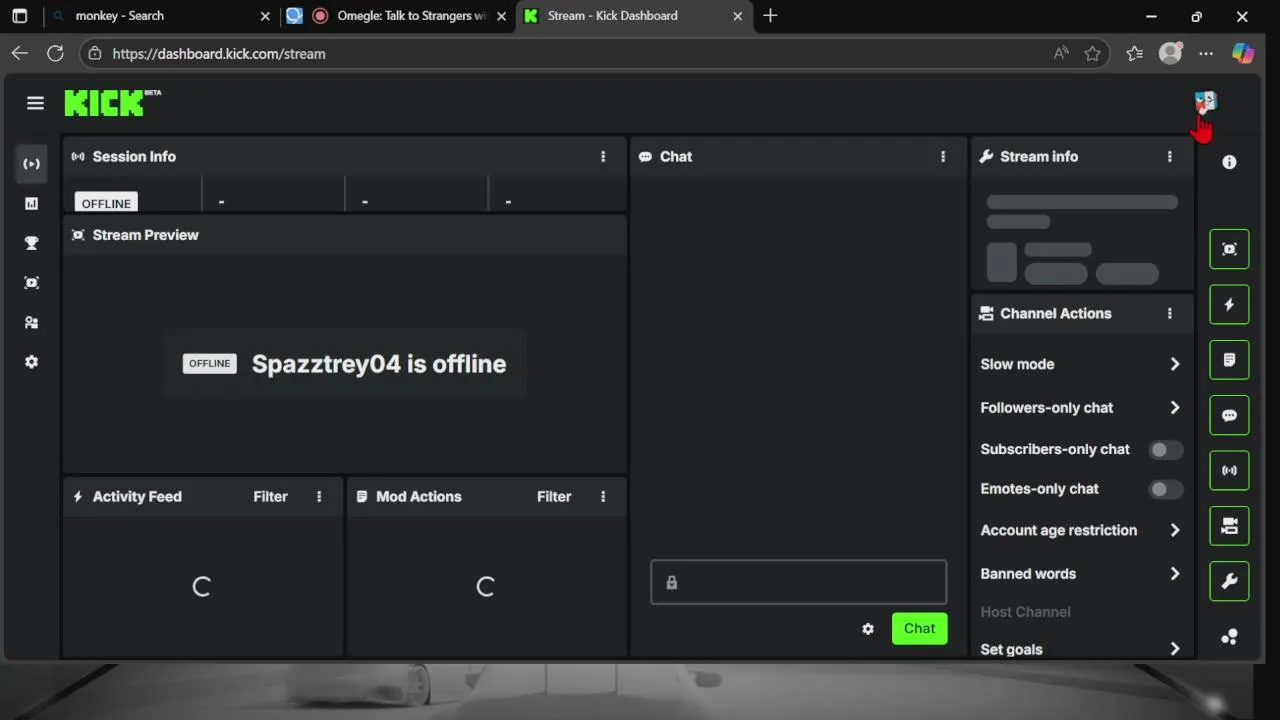Toggle Stream Preview widget button in right strip
1280x720 pixels.
(1229, 249)
